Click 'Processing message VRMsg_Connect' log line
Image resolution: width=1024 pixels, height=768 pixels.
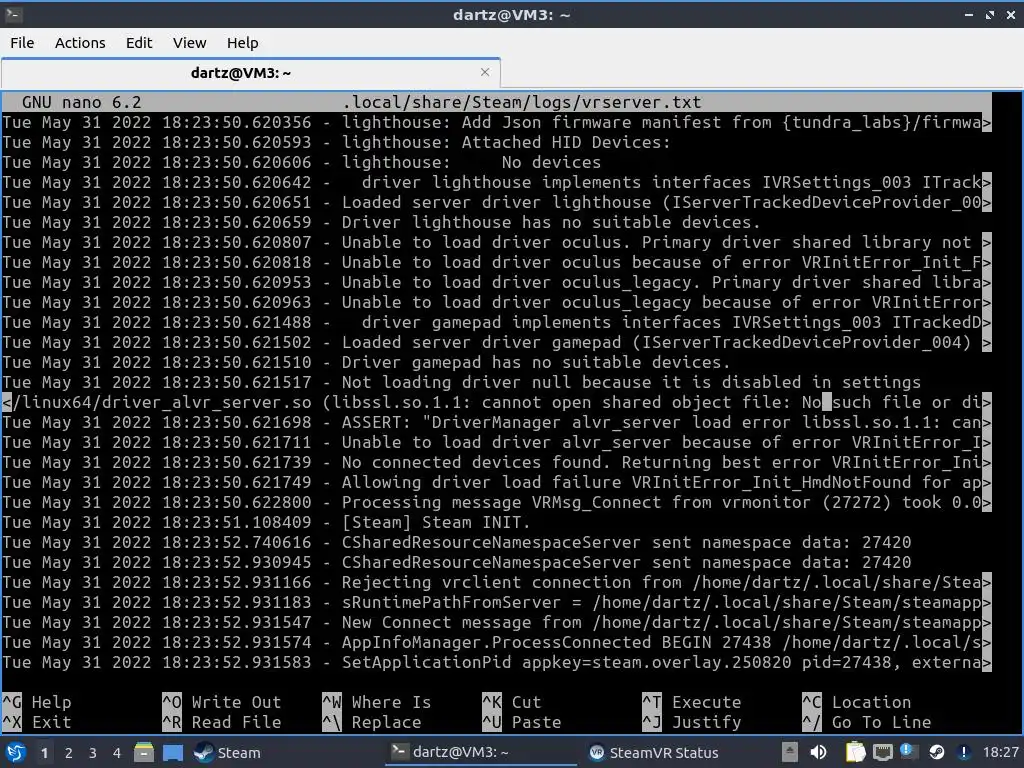coord(496,502)
